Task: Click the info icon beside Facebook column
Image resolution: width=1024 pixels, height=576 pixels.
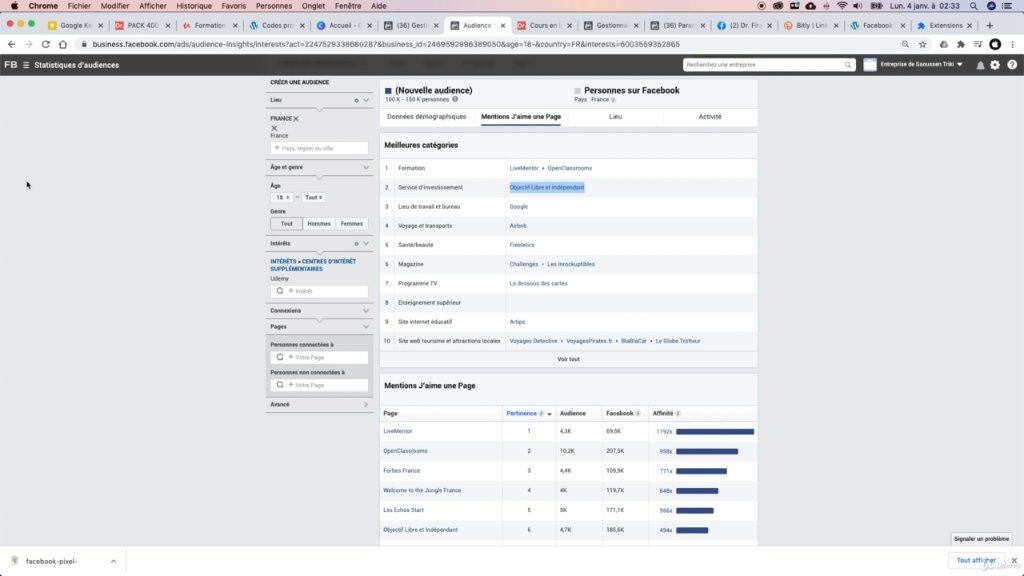Action: tap(638, 413)
